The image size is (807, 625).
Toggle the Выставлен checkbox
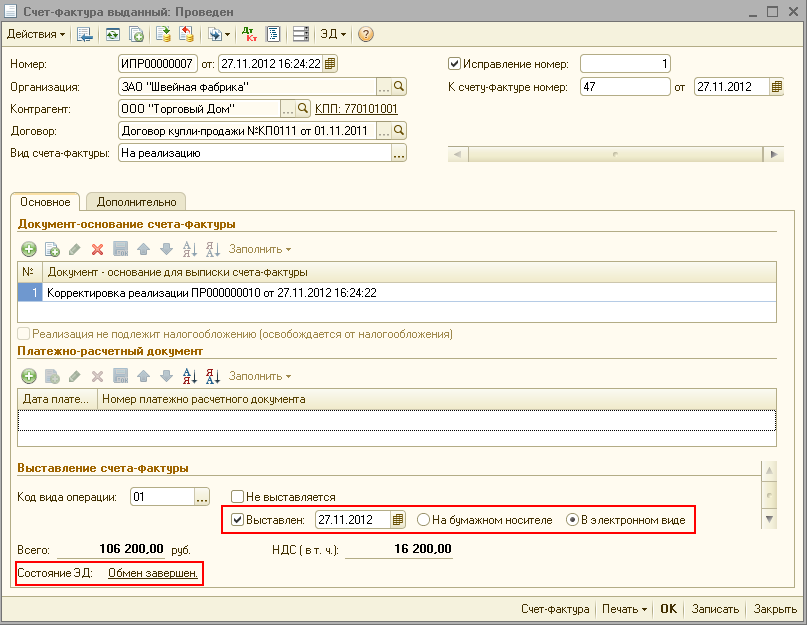[237, 520]
